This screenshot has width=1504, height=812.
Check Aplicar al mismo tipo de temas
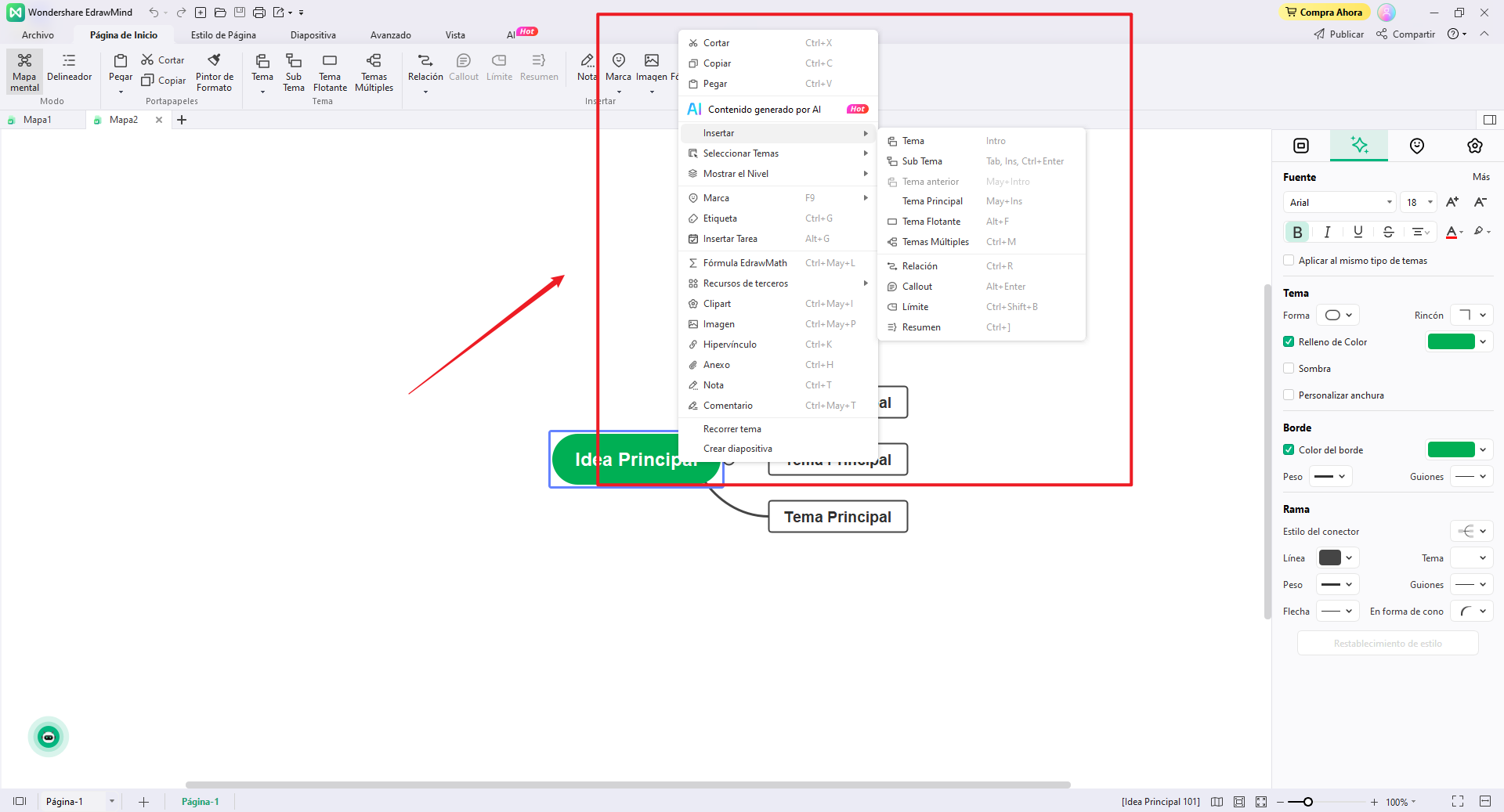click(x=1289, y=261)
